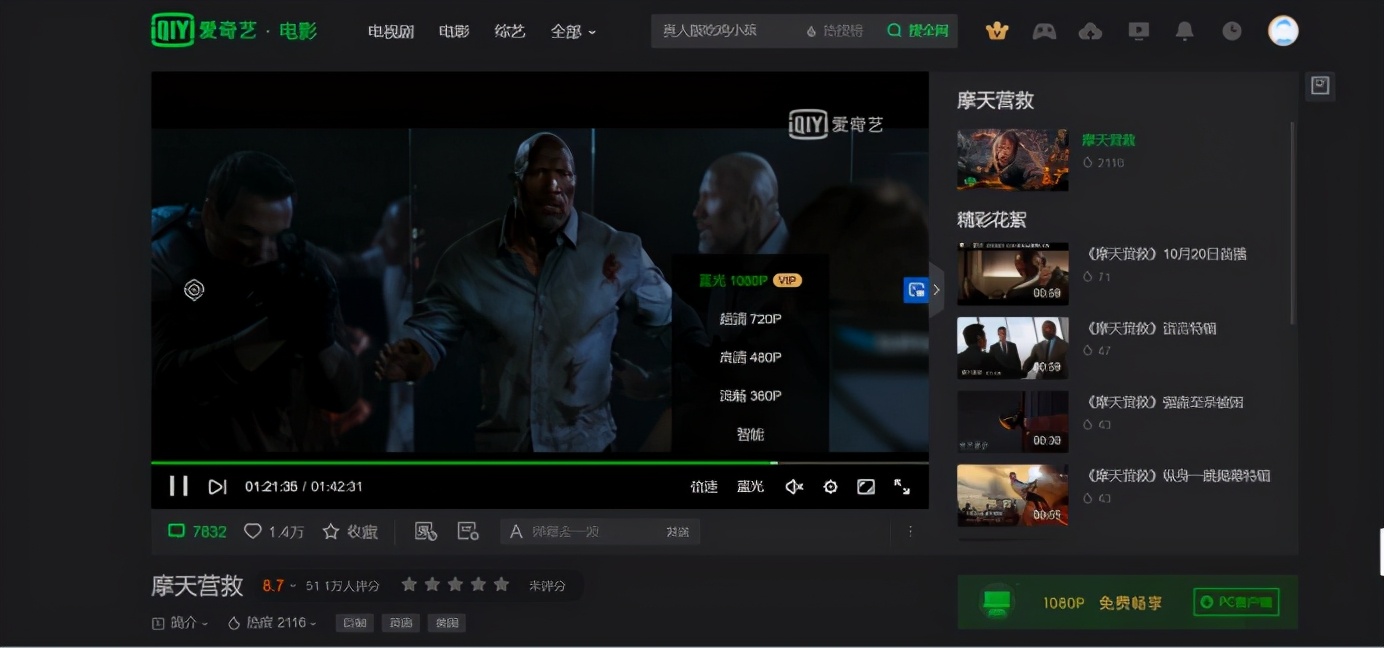
Task: Click the 搜全网 search button
Action: [x=917, y=31]
